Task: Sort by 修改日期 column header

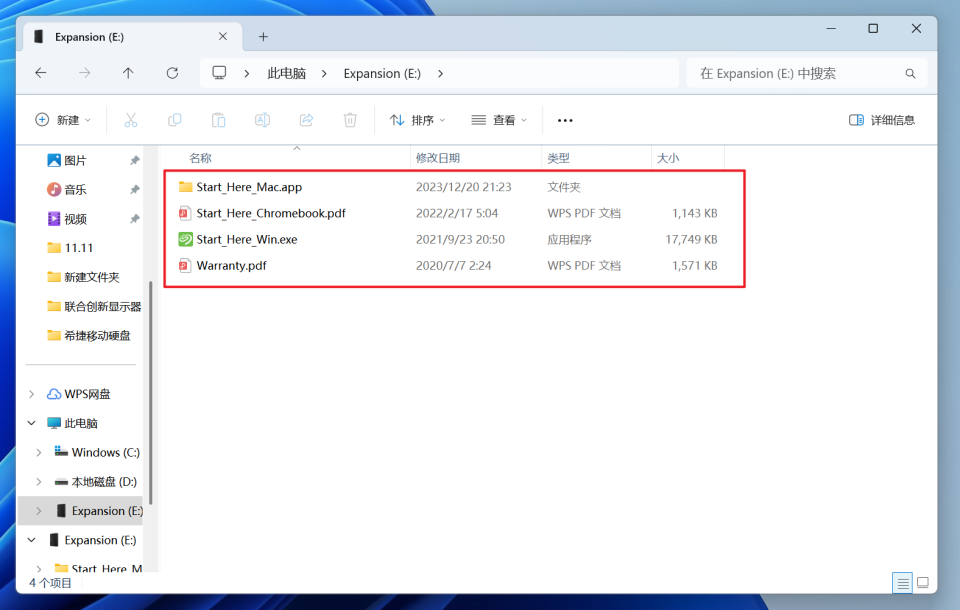Action: point(438,158)
